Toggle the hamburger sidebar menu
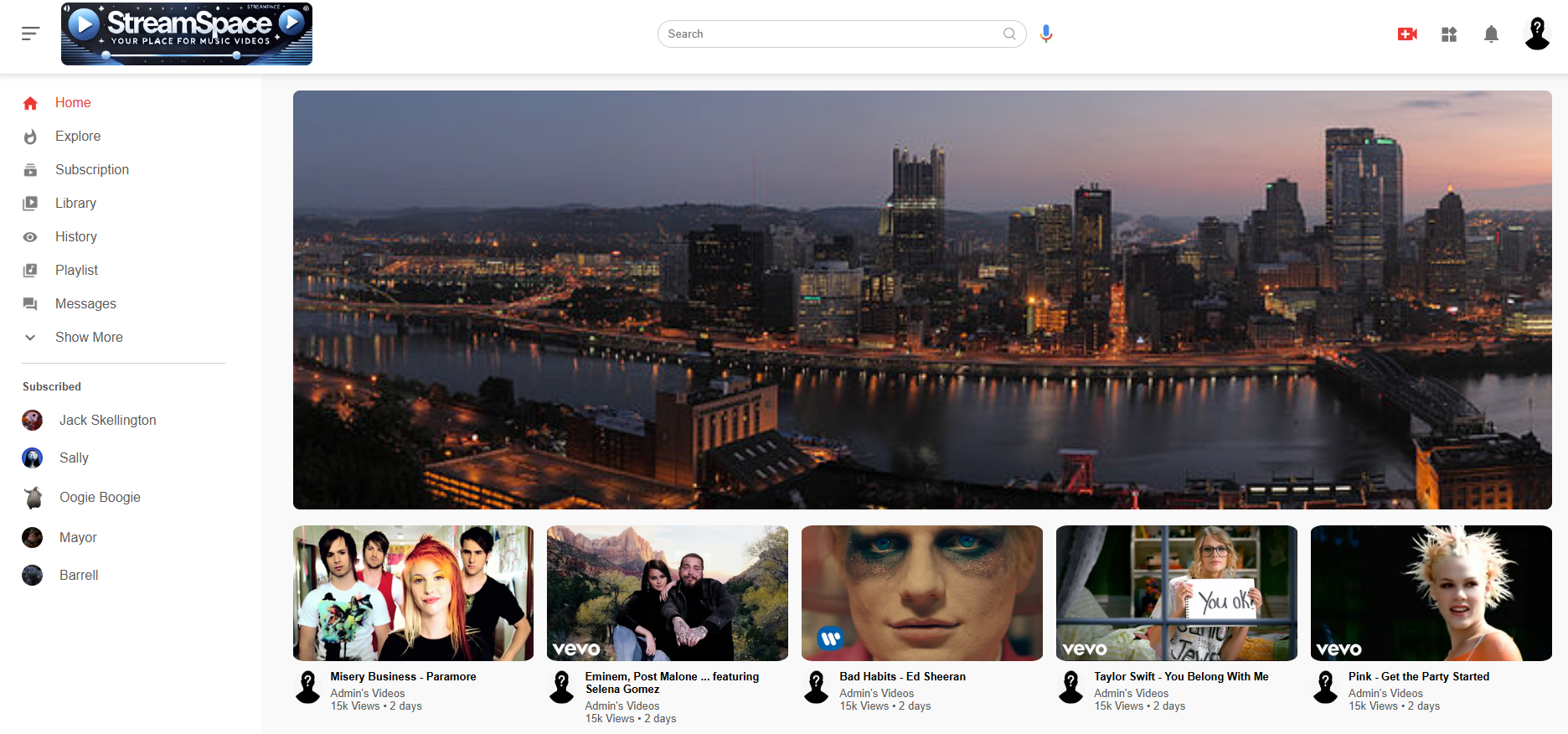The image size is (1568, 734). coord(31,34)
